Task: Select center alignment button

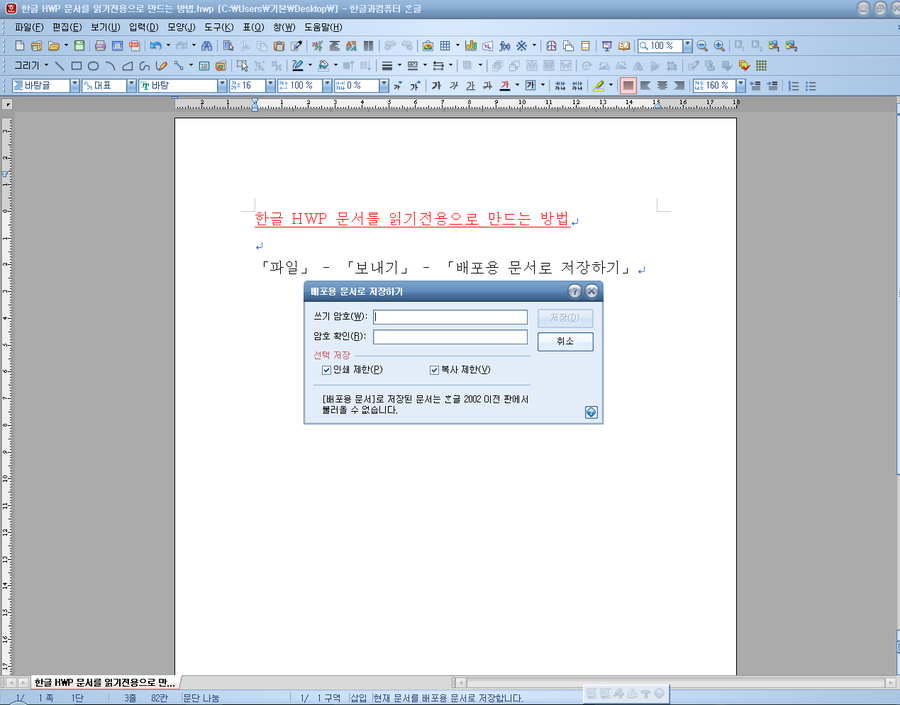Action: click(x=662, y=86)
